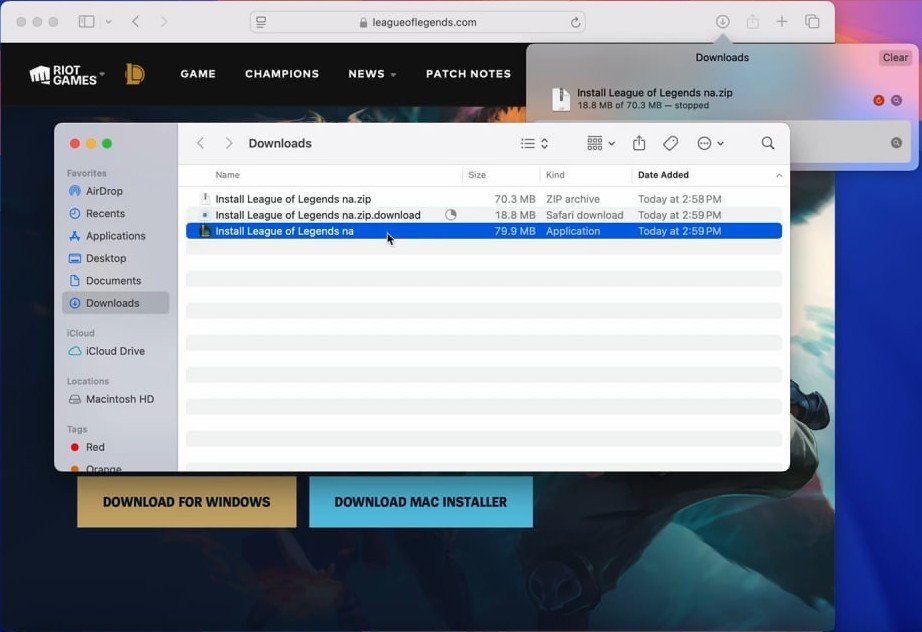Clear the Safari downloads list

coord(895,58)
